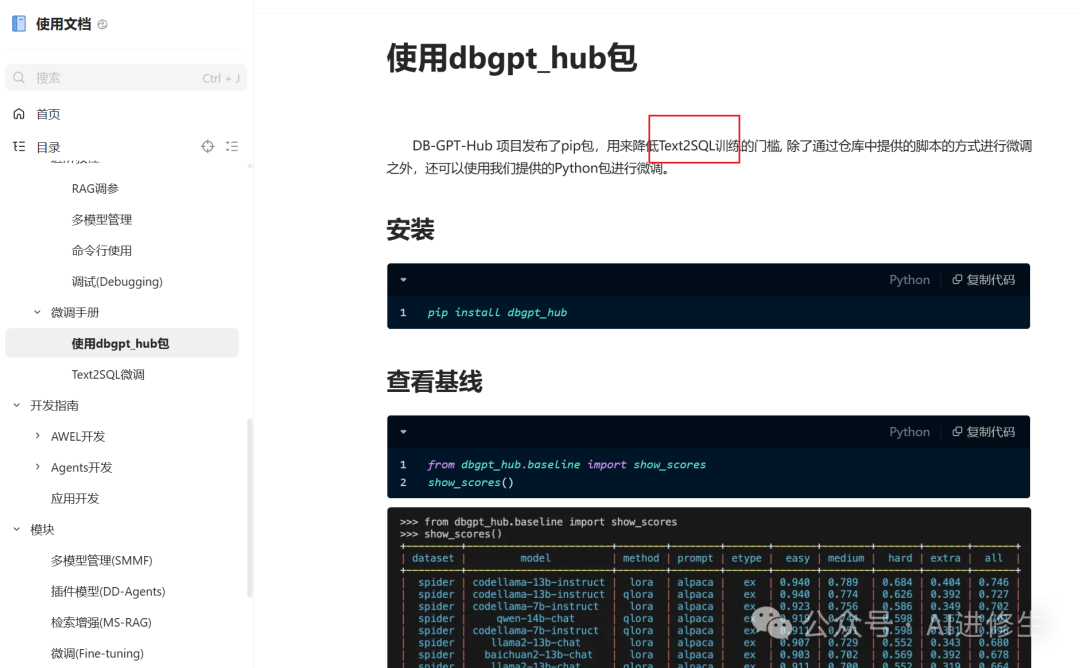Collapse the show_scores code block arrow
Image resolution: width=1080 pixels, height=668 pixels.
point(404,432)
